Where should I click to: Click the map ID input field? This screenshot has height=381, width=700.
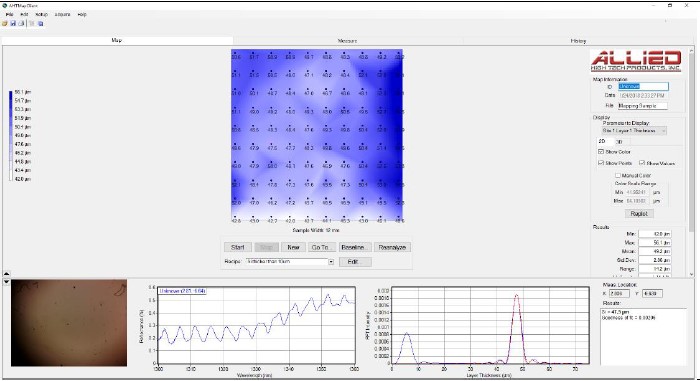(643, 86)
